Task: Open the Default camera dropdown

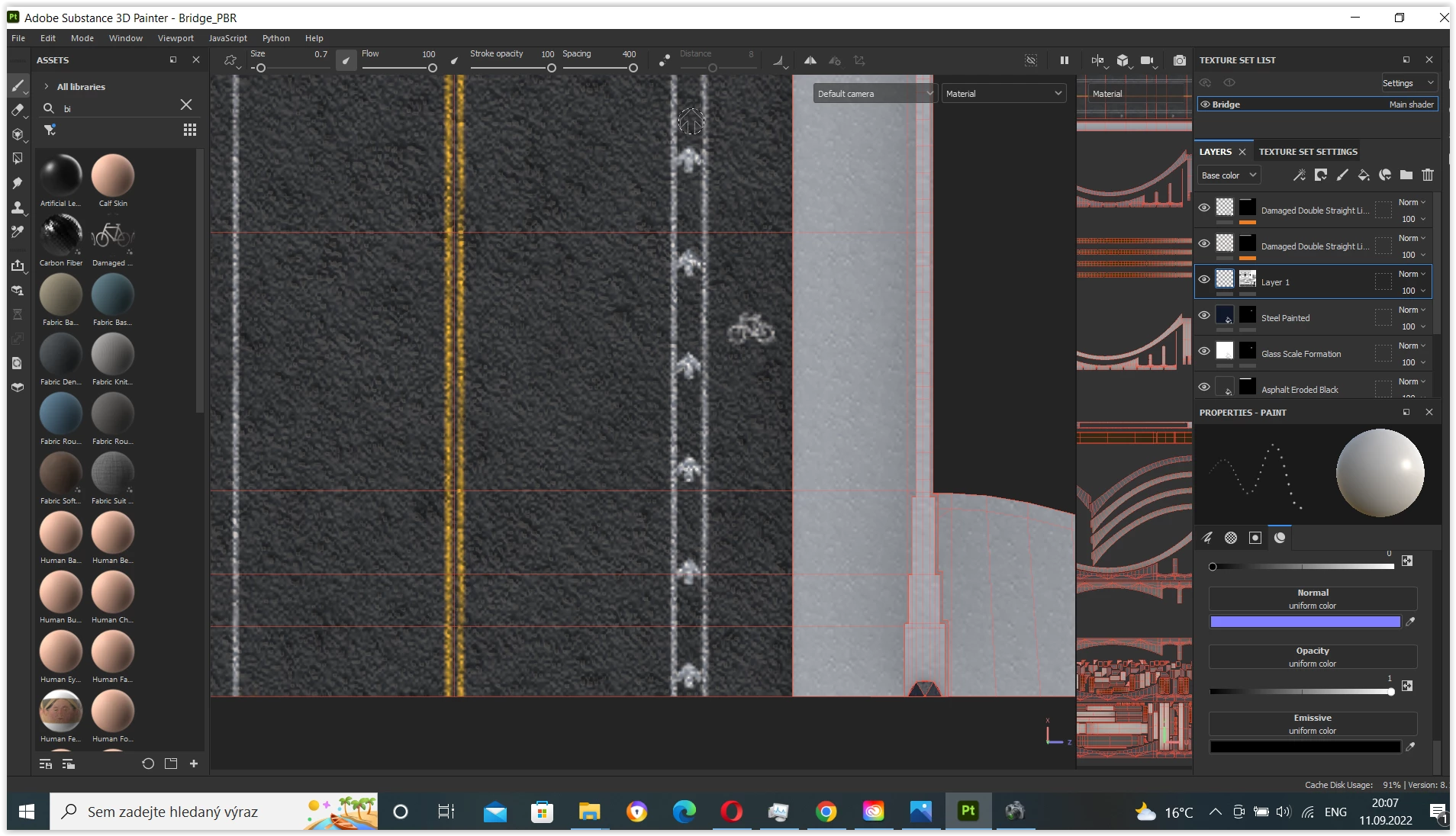Action: pos(875,94)
